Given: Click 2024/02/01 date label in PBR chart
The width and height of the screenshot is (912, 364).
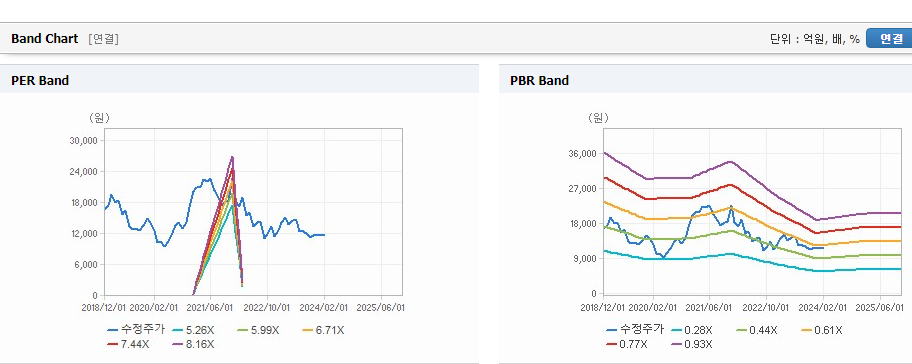Looking at the screenshot, I should (823, 307).
